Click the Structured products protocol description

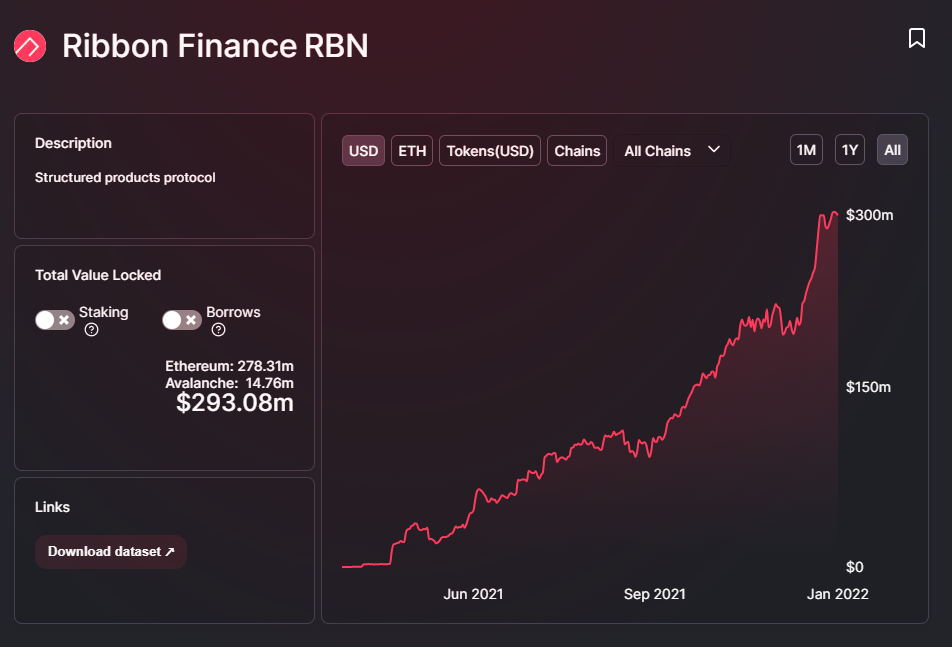[x=125, y=177]
